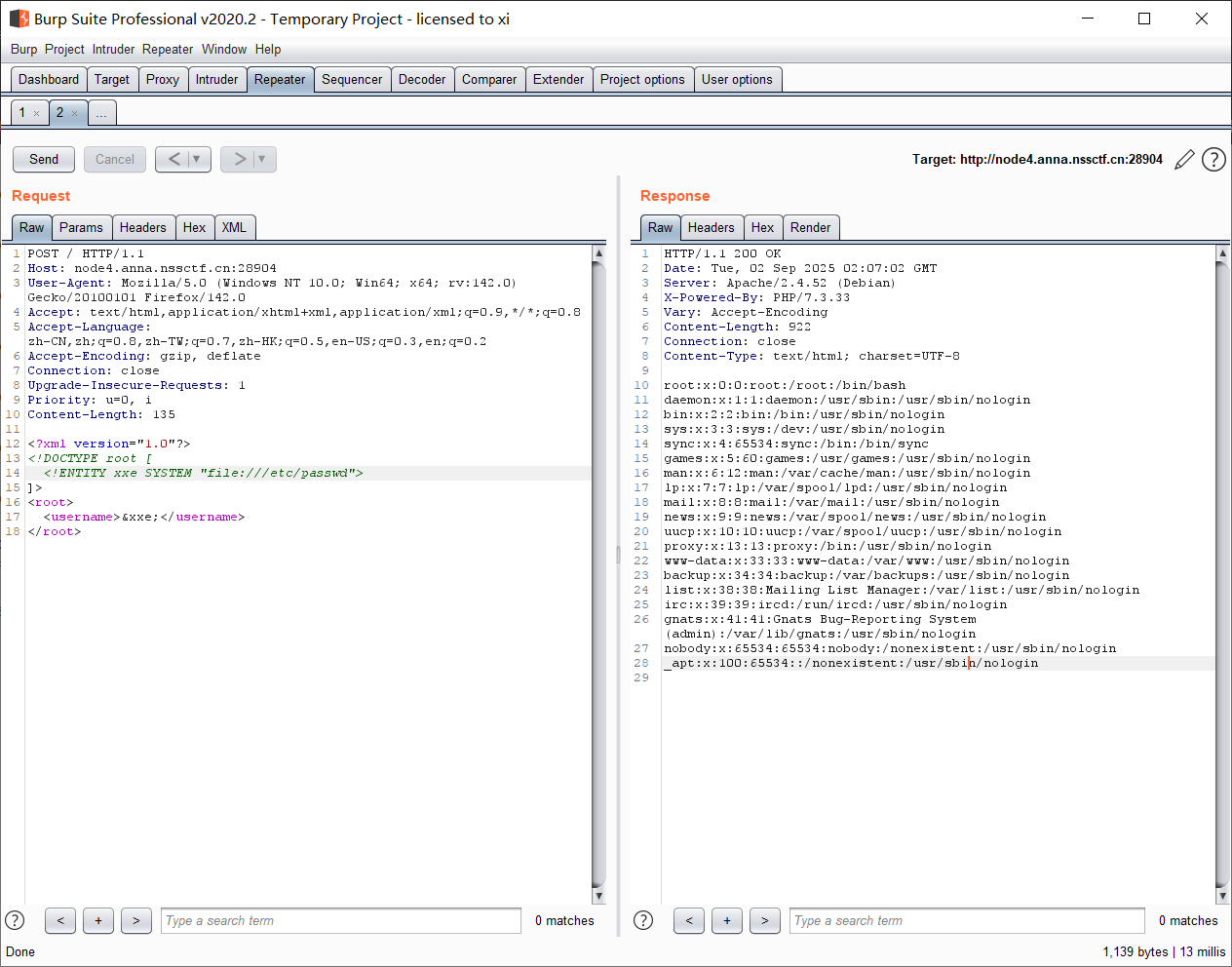The width and height of the screenshot is (1232, 967).
Task: Click the response search term field
Action: tap(969, 920)
